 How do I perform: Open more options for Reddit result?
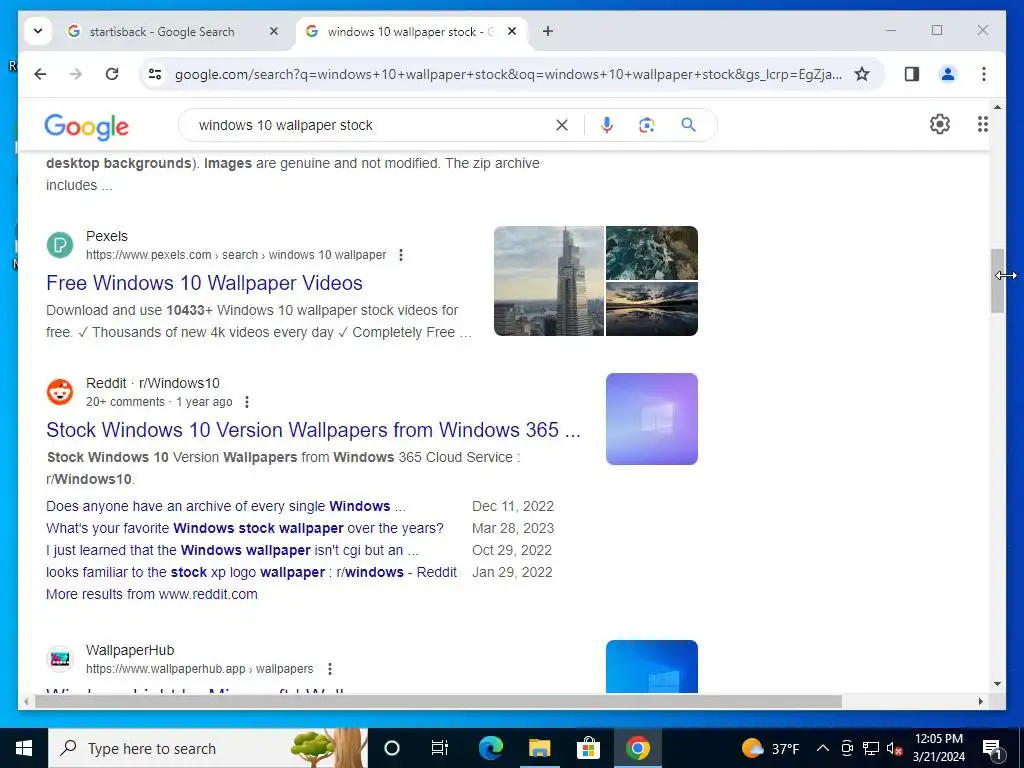(247, 402)
